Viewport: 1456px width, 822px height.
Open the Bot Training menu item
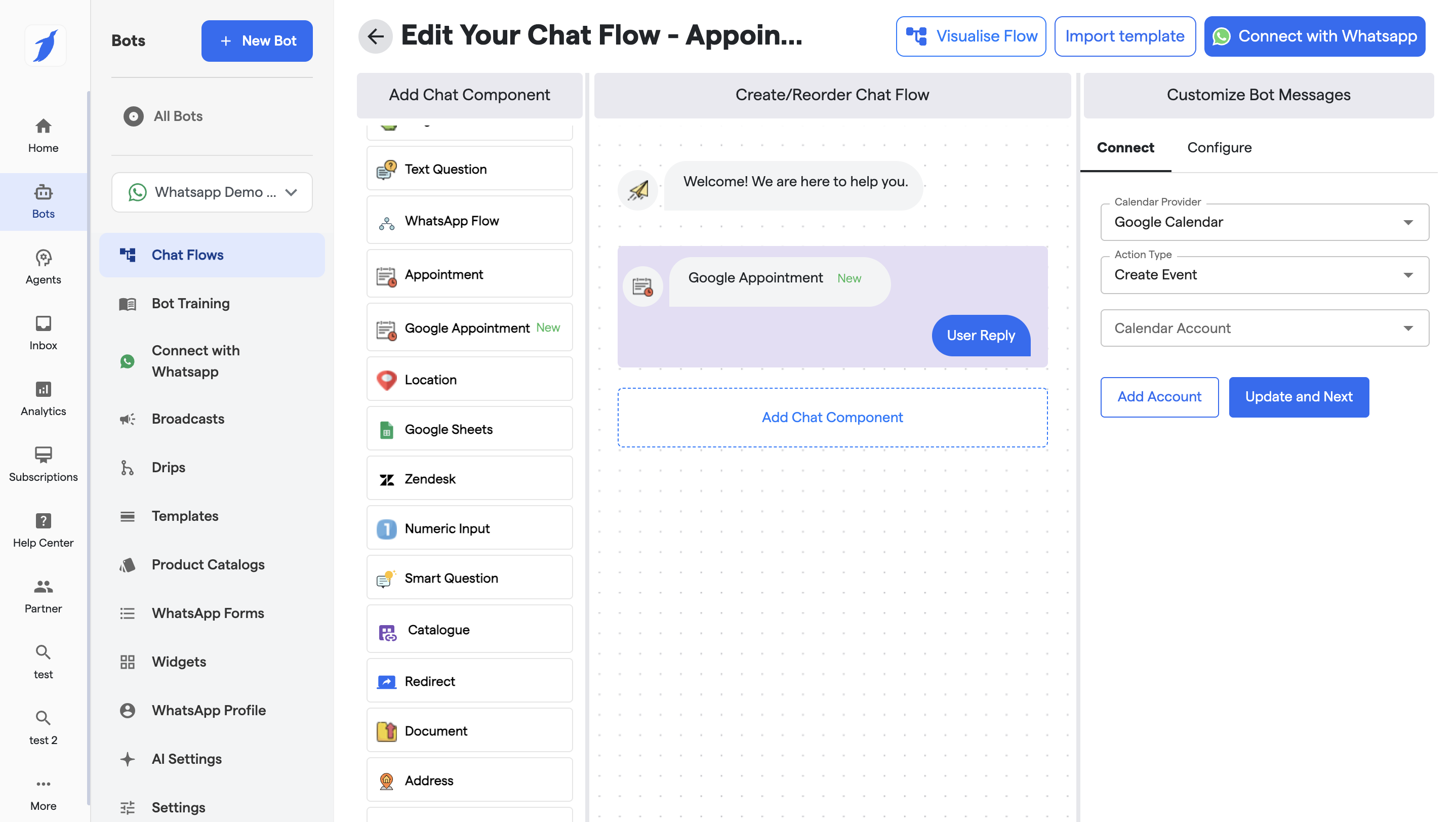tap(190, 303)
